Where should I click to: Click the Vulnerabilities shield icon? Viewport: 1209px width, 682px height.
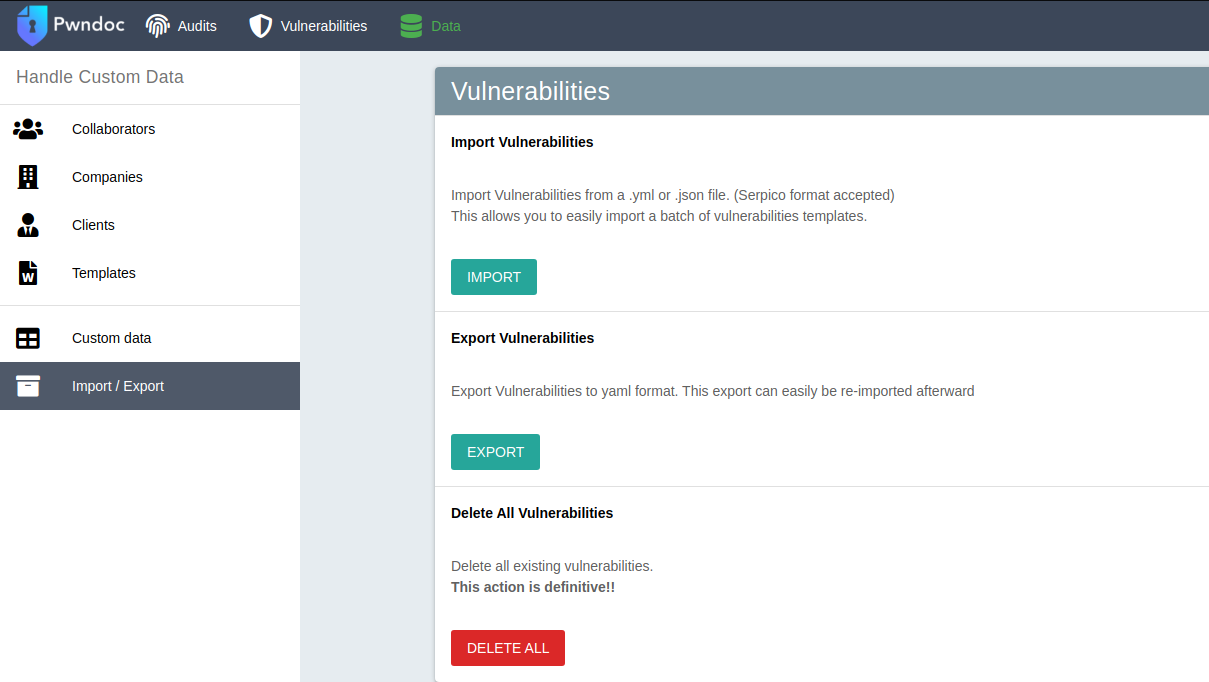(260, 26)
